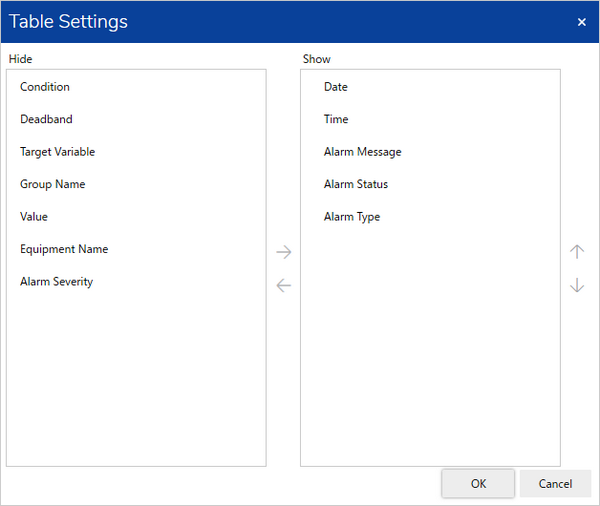Select Alarm Status in Show list
The width and height of the screenshot is (600, 506).
tap(356, 184)
